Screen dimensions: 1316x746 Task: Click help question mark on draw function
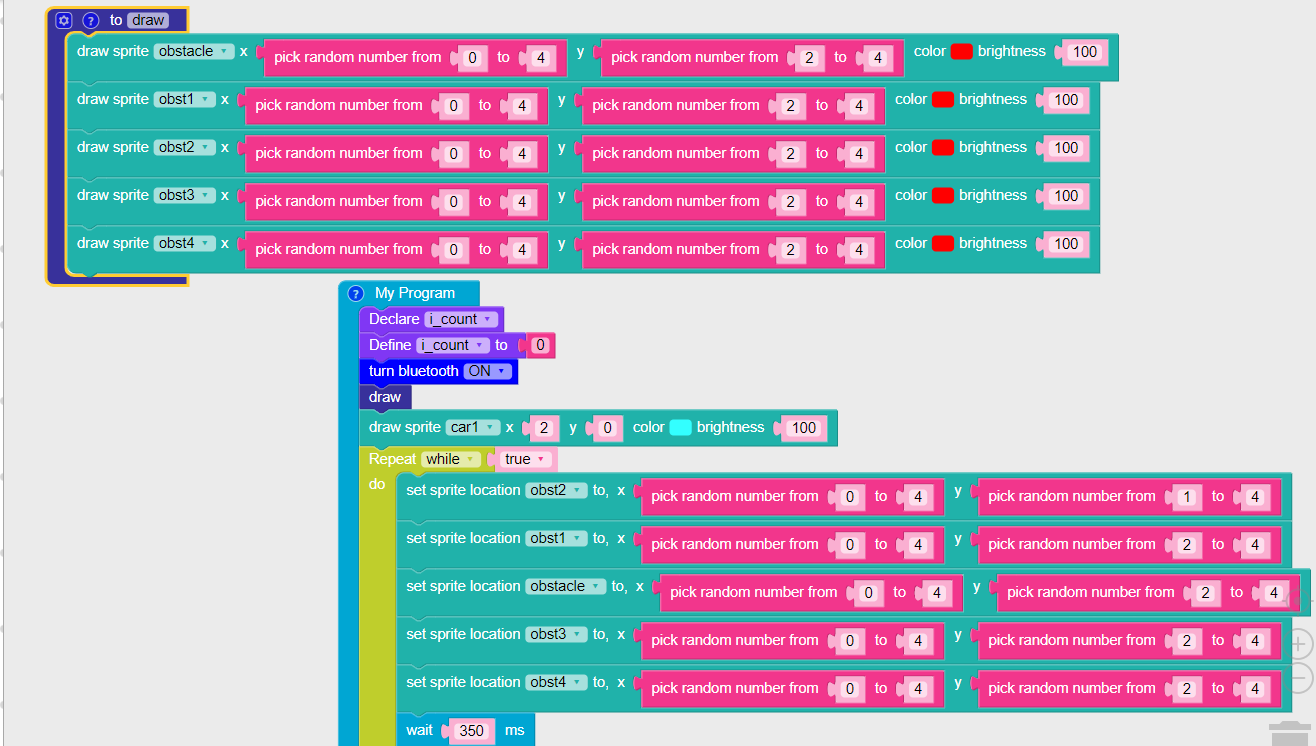[x=91, y=20]
